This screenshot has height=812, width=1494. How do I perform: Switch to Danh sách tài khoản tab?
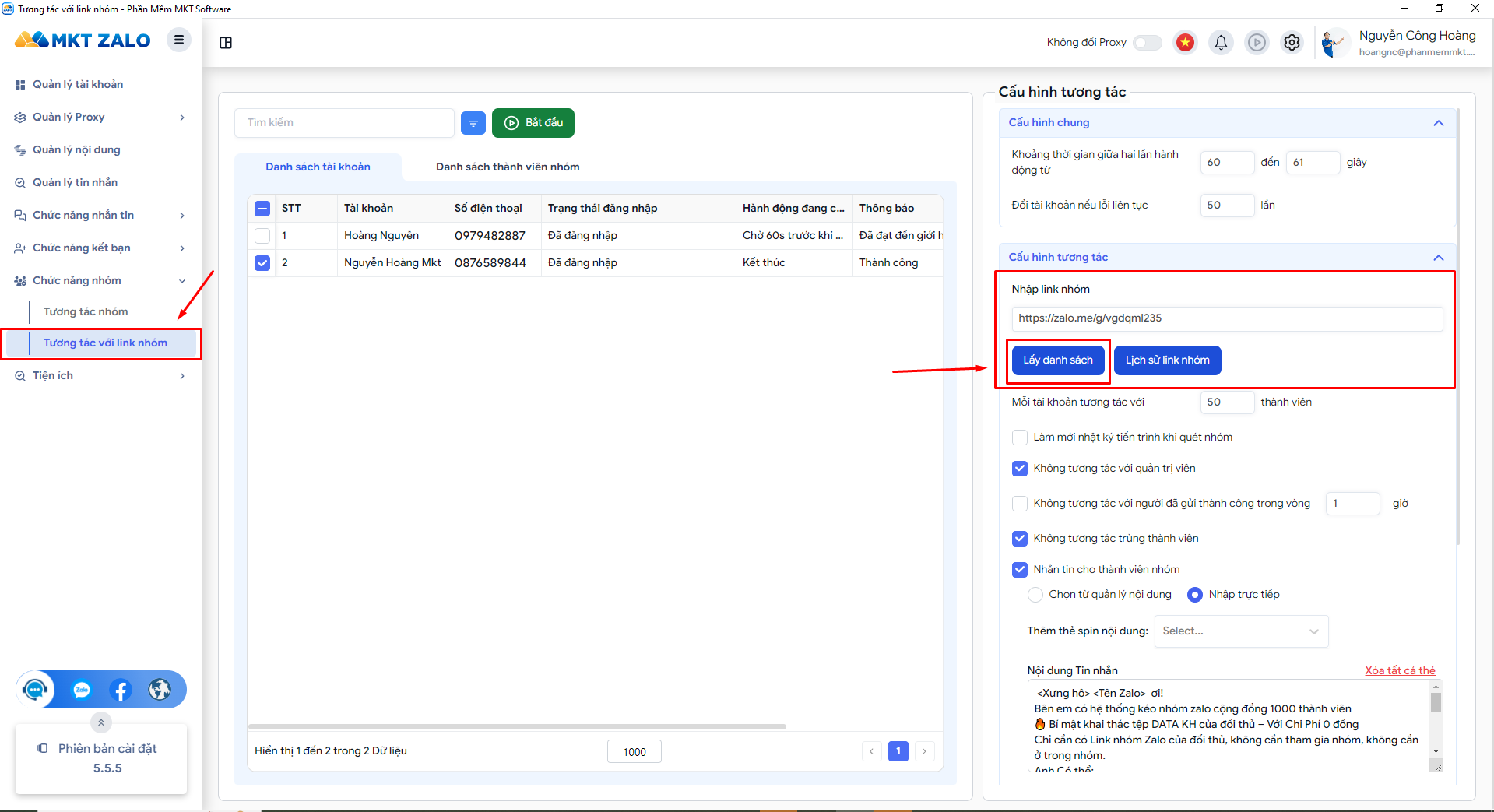(318, 167)
